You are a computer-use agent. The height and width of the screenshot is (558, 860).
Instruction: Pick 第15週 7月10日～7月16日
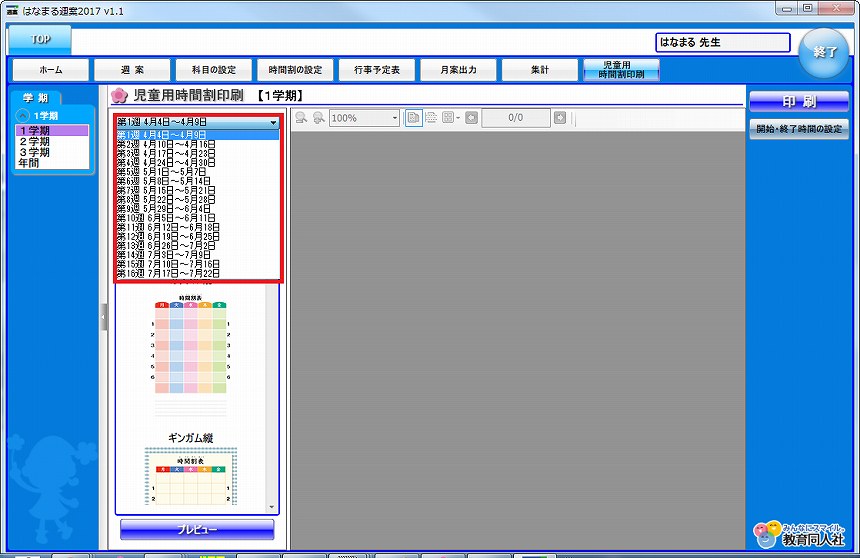(x=197, y=264)
